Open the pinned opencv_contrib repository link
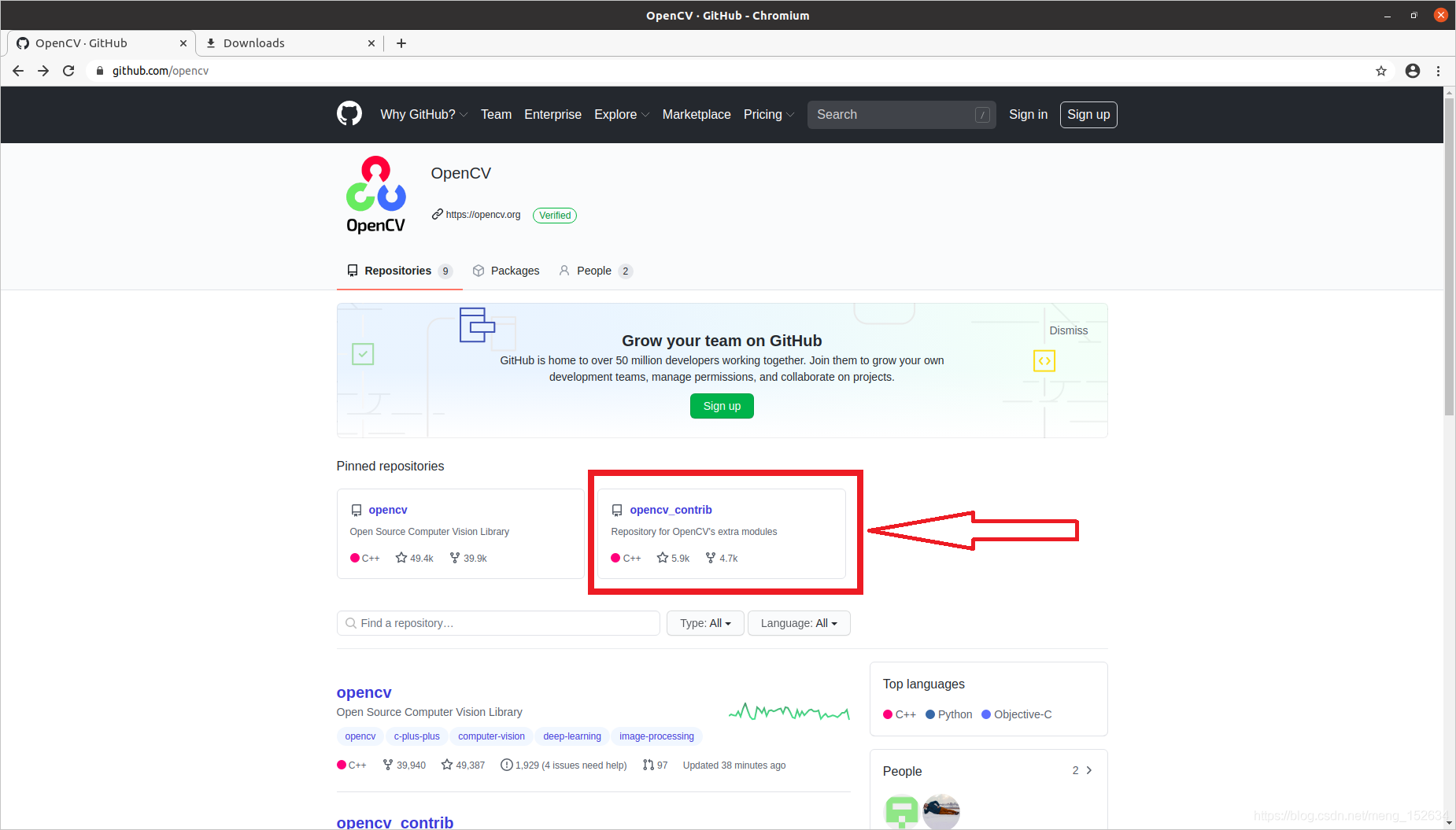This screenshot has width=1456, height=830. [671, 510]
